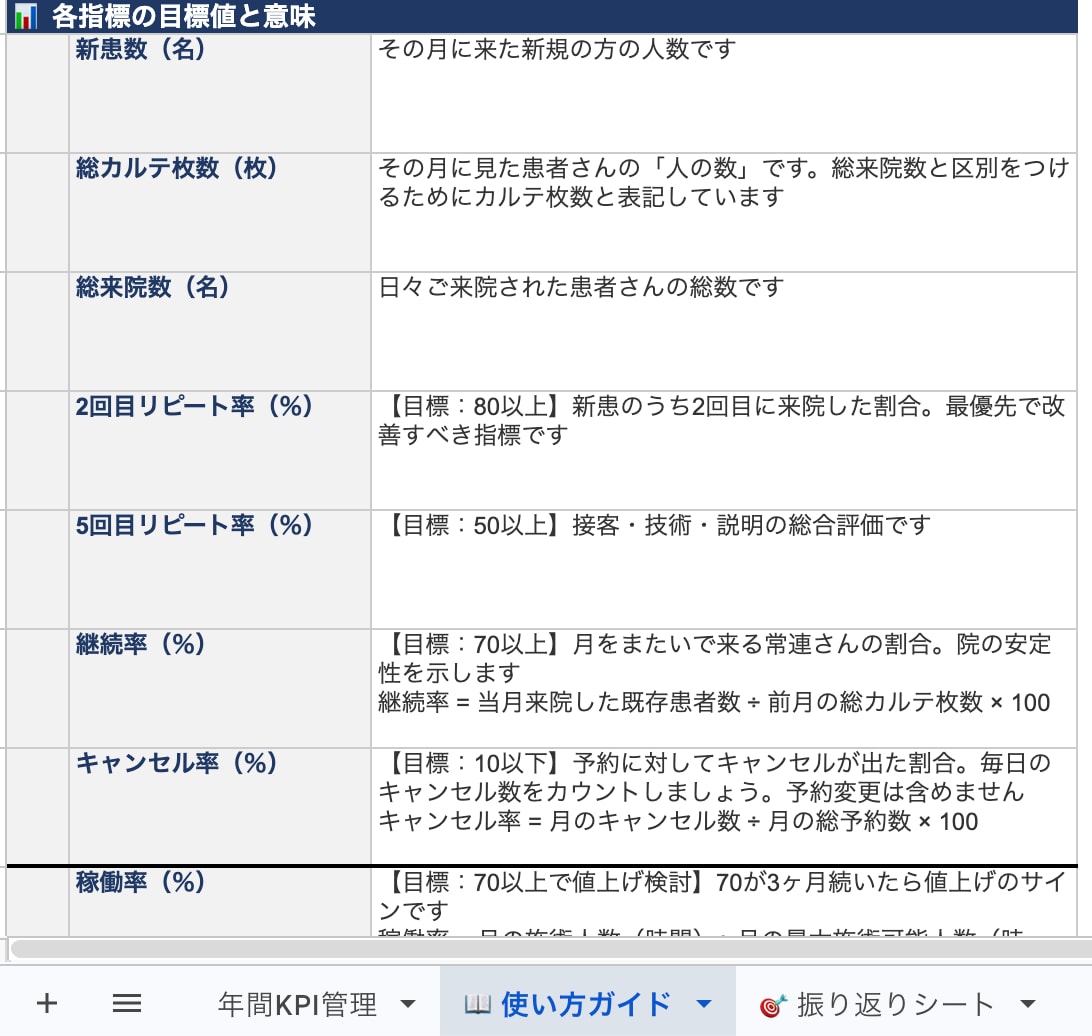Click description with 目標：50以上
This screenshot has height=1036, width=1092.
[724, 570]
